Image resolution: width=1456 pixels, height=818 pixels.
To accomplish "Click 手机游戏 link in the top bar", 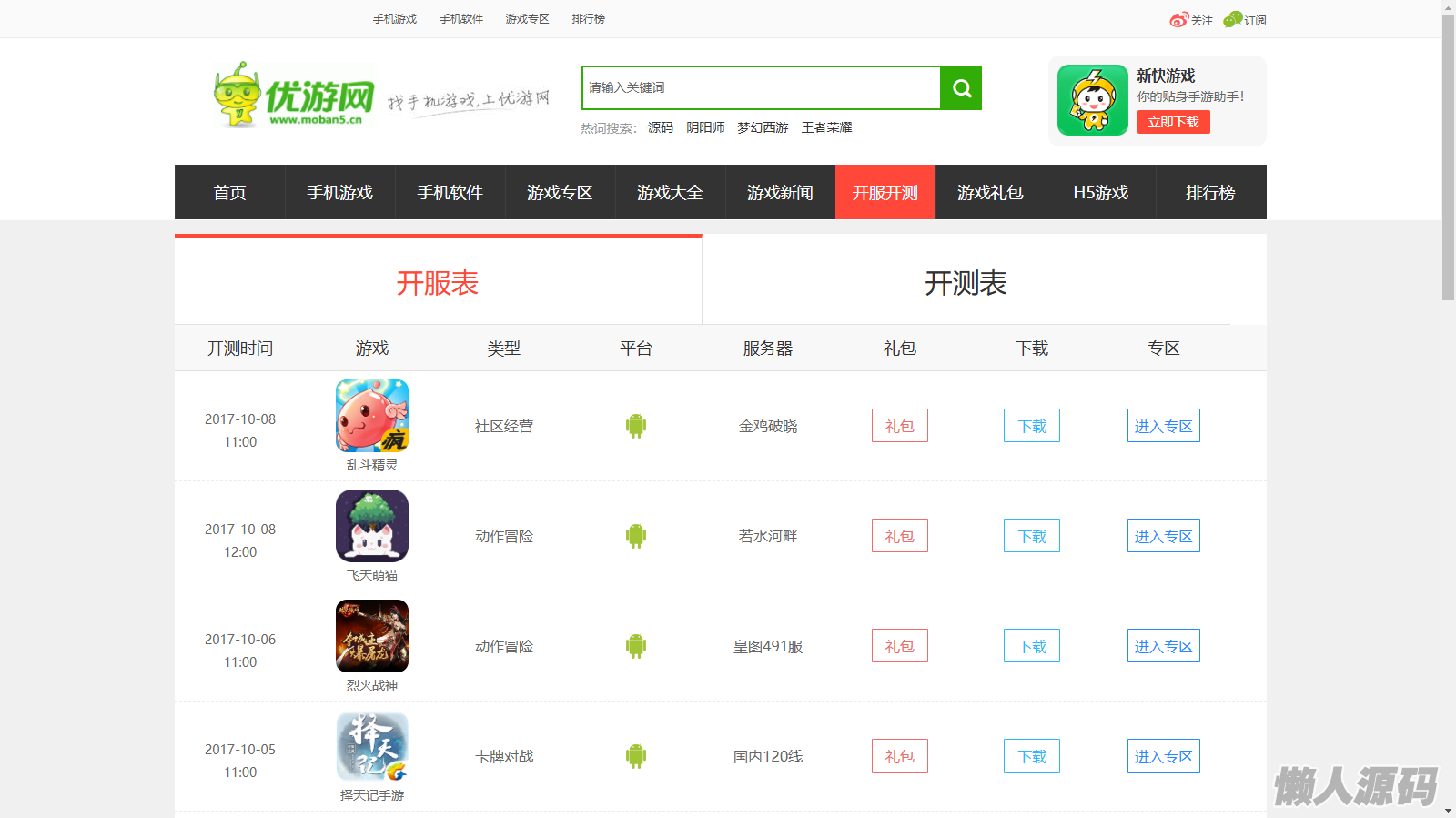I will [395, 19].
